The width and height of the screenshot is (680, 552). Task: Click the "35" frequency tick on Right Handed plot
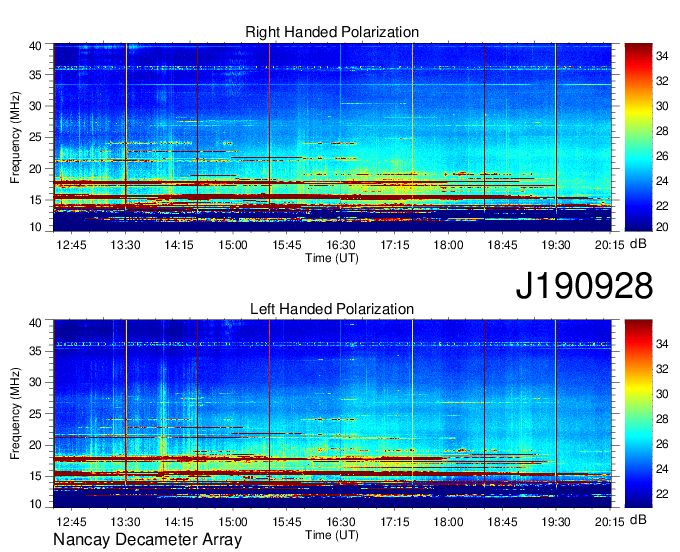click(x=36, y=75)
